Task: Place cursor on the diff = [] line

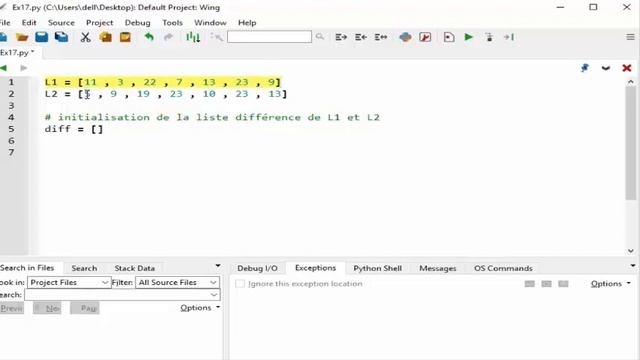Action: pyautogui.click(x=74, y=129)
